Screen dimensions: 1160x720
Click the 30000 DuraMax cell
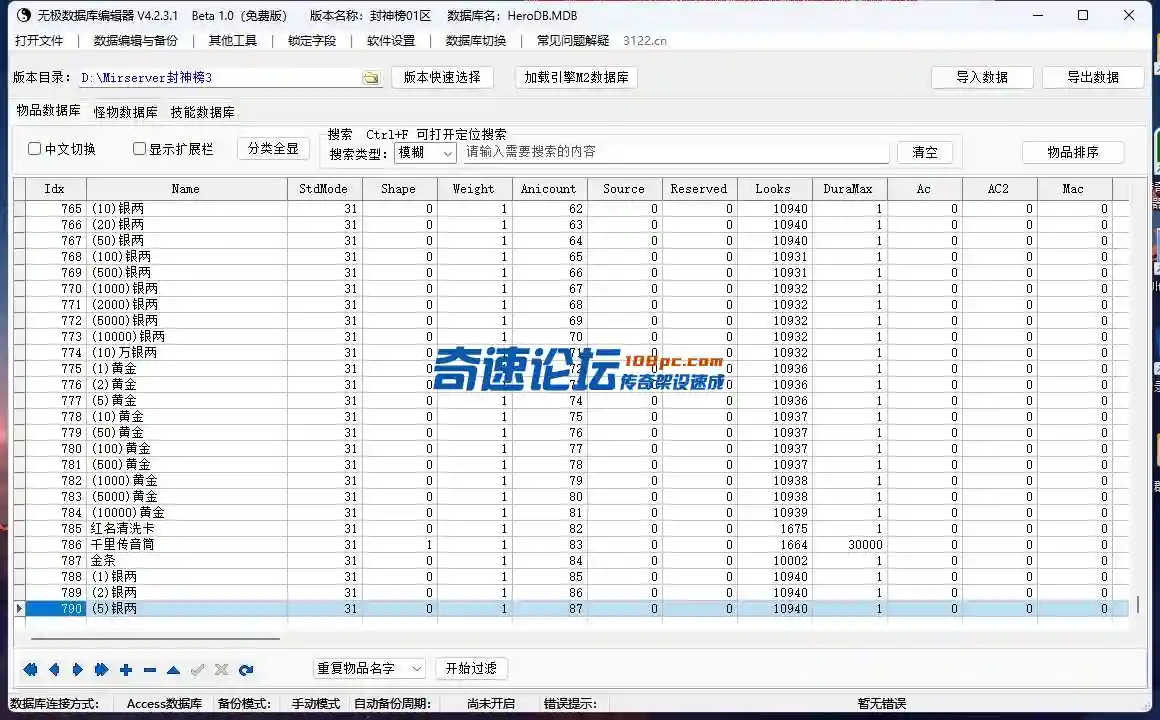point(849,545)
